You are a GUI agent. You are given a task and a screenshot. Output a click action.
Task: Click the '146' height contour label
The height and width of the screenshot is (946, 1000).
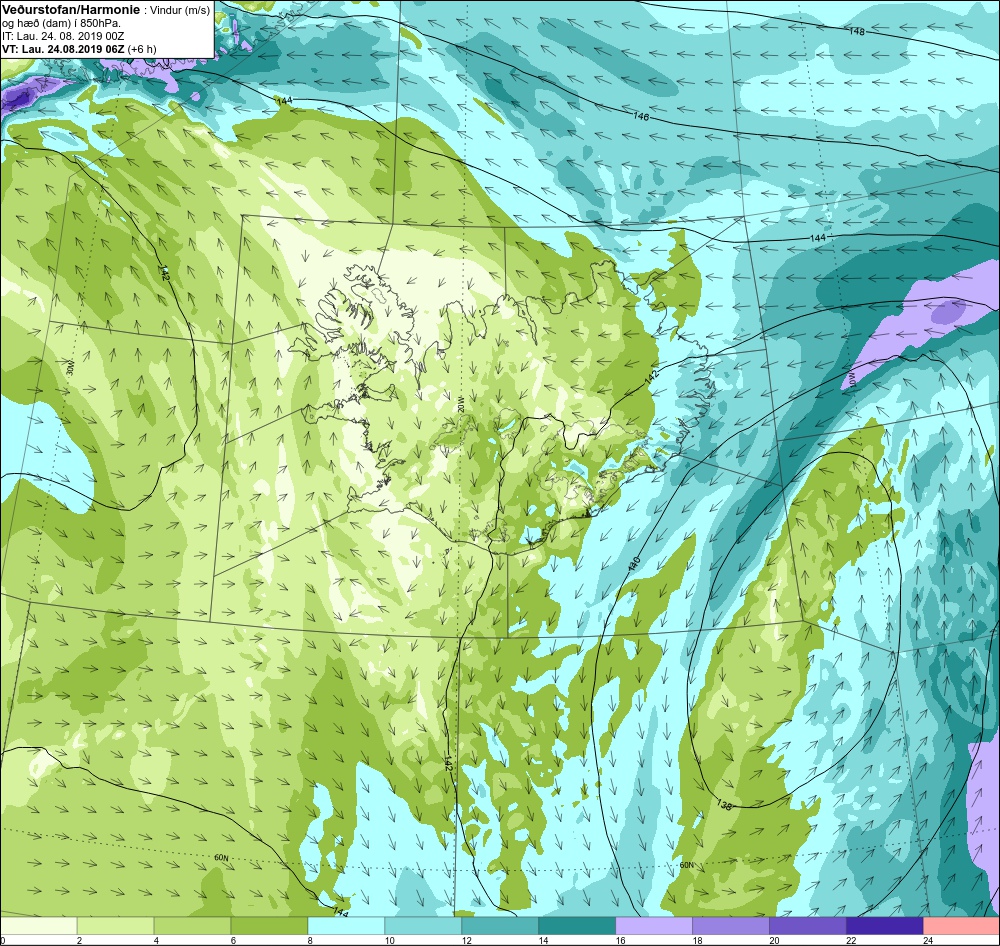coord(641,116)
